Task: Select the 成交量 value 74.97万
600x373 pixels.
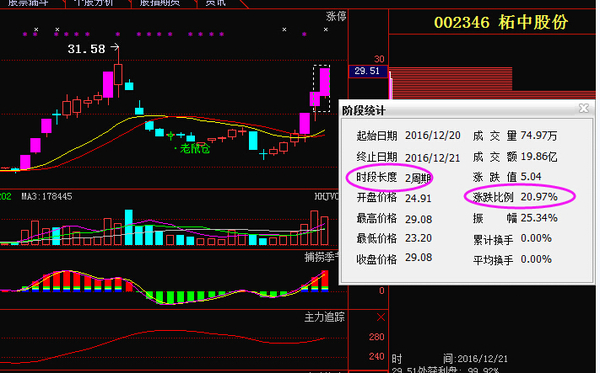Action: pos(539,135)
